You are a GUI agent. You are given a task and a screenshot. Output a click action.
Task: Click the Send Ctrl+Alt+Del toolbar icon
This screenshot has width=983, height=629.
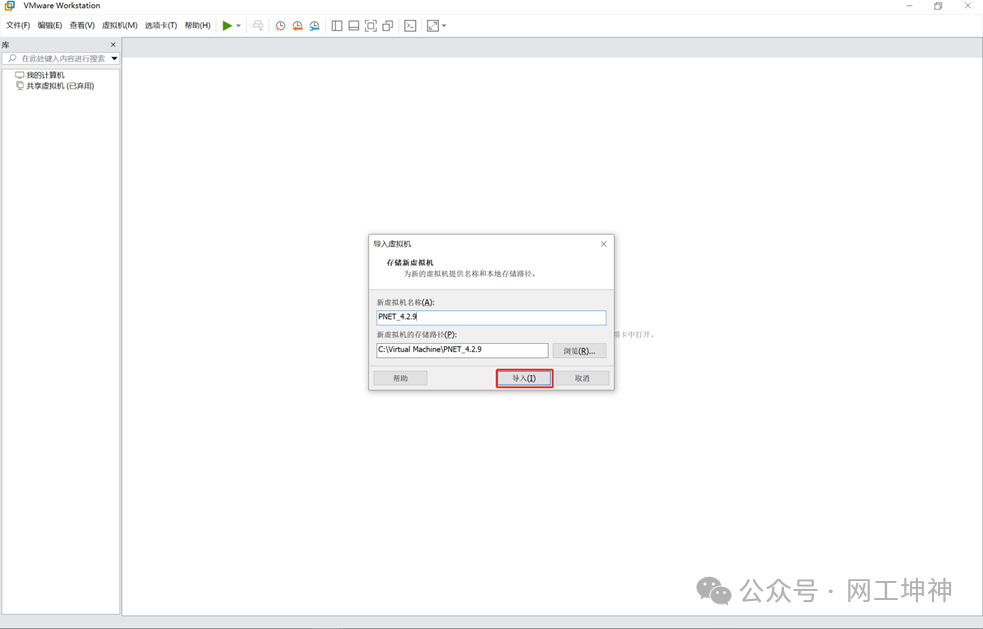coord(258,26)
